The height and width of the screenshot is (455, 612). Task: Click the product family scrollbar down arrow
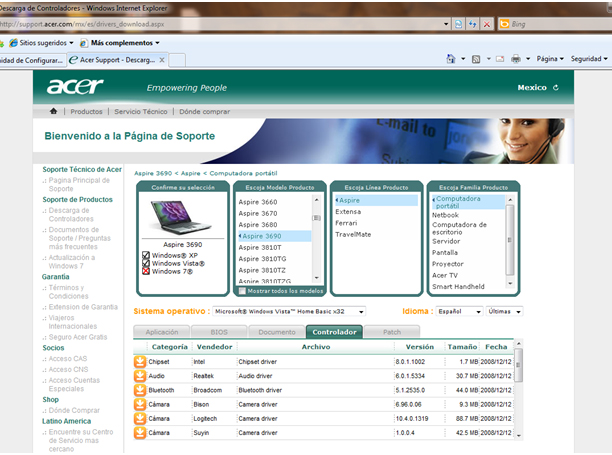510,283
